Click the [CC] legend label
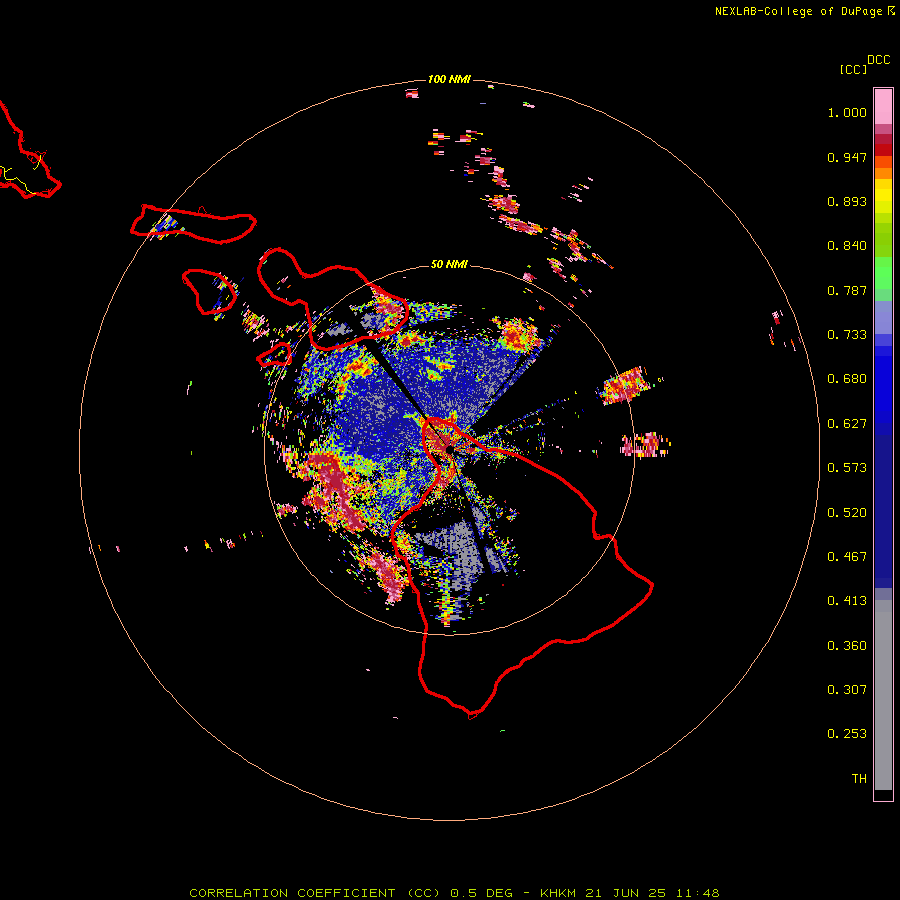Viewport: 900px width, 900px height. tap(853, 69)
